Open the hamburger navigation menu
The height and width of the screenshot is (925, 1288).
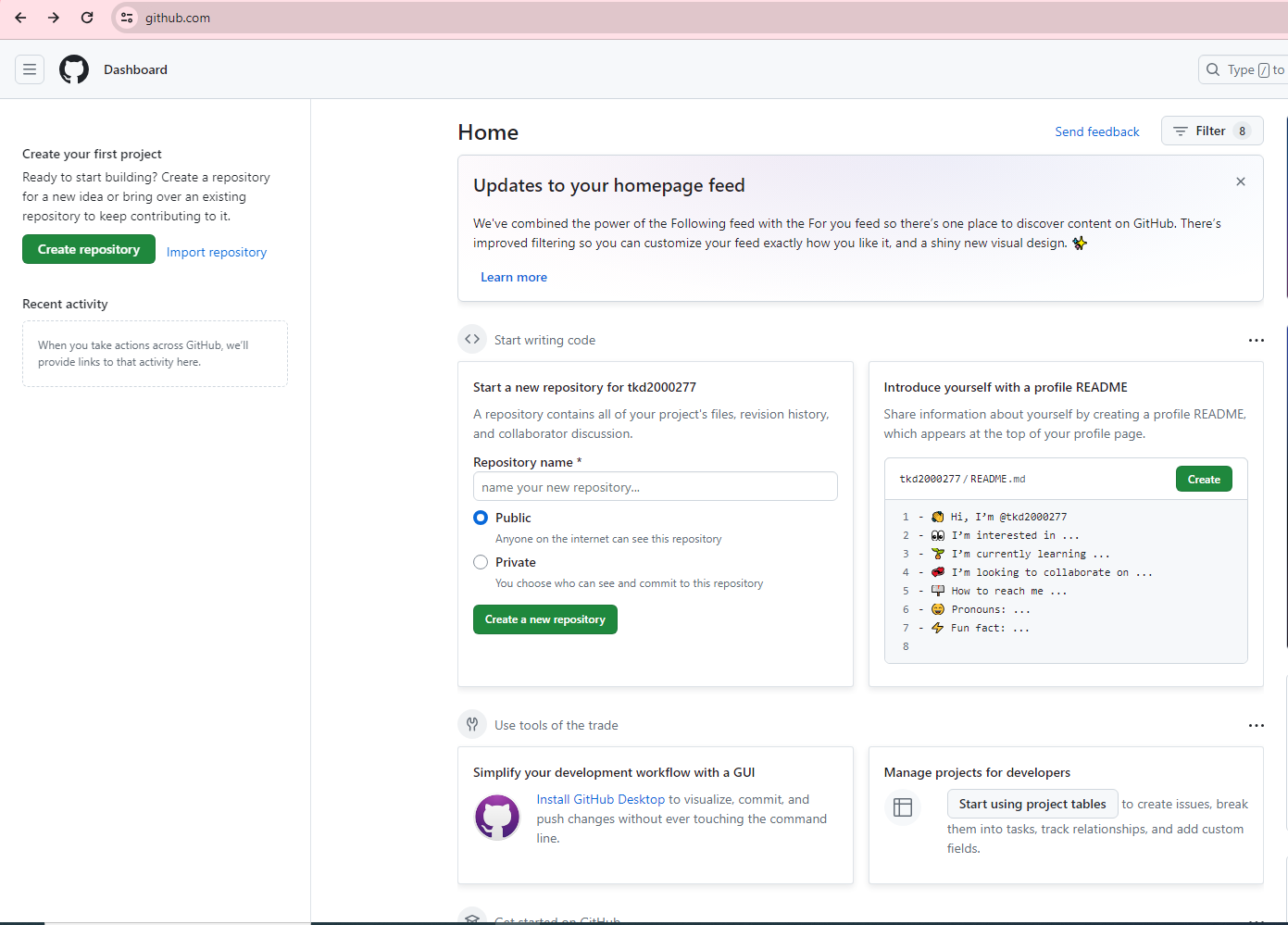click(30, 69)
